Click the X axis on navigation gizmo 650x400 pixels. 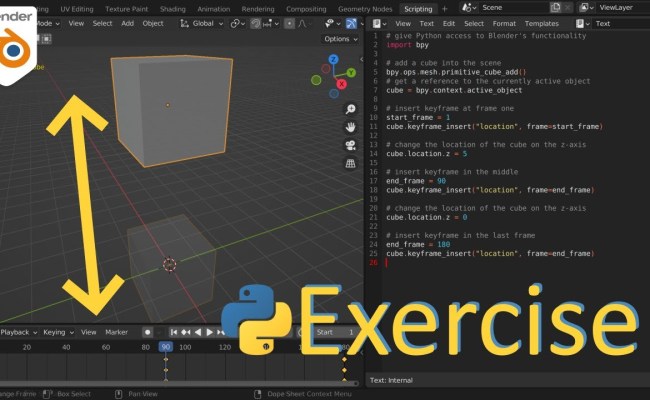[x=342, y=84]
